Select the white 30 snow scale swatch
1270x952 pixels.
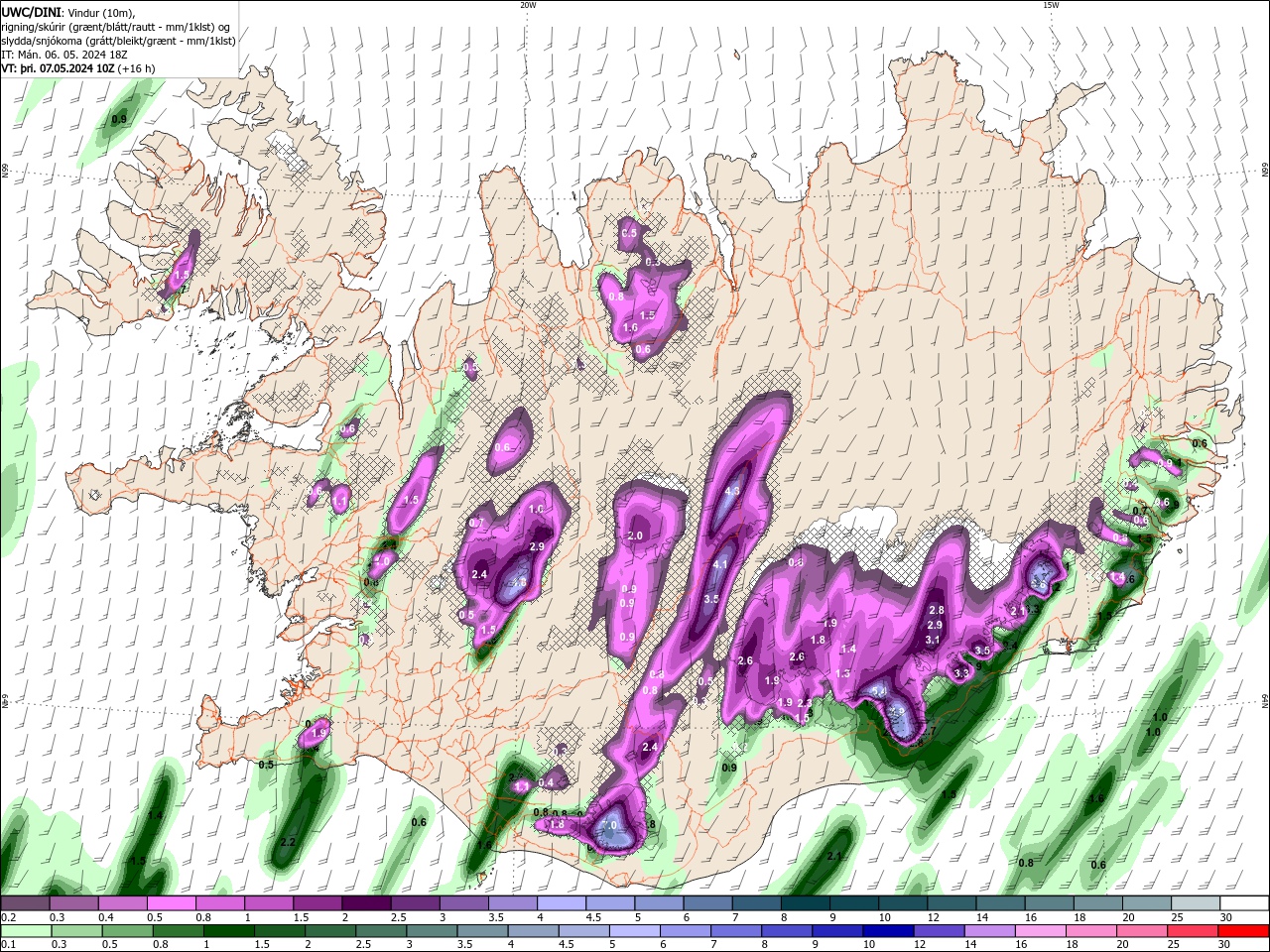tap(1244, 902)
